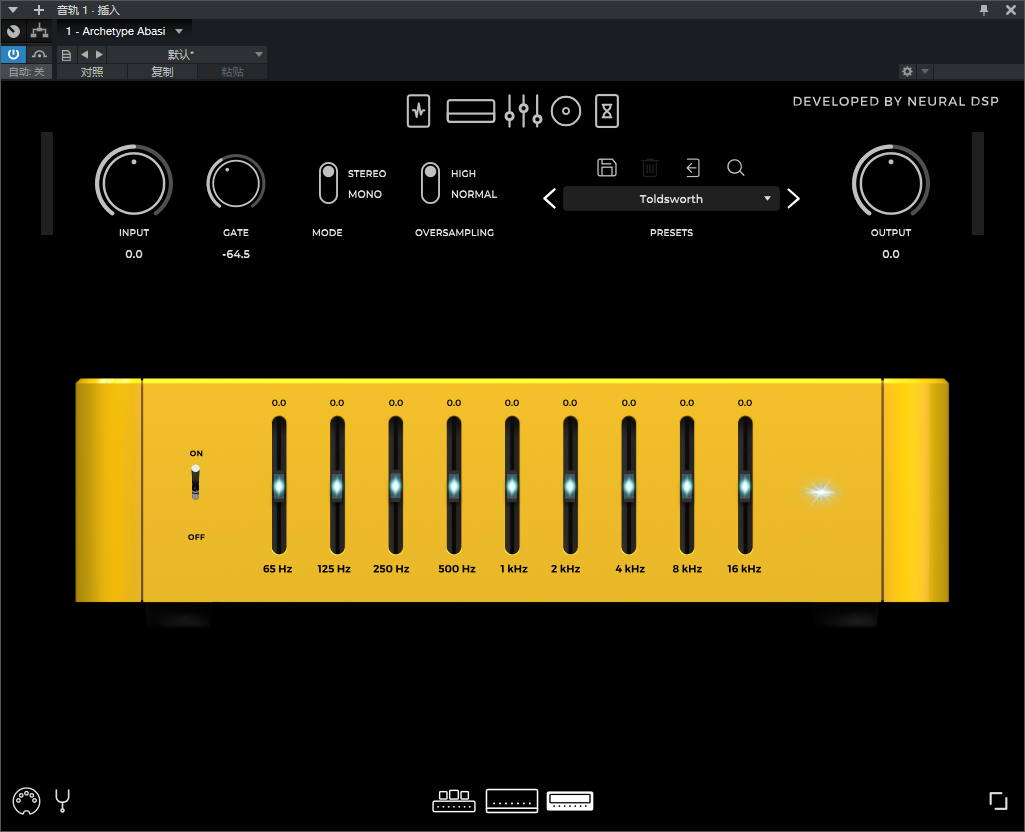Close the plugin window
This screenshot has height=832, width=1025.
point(1011,10)
